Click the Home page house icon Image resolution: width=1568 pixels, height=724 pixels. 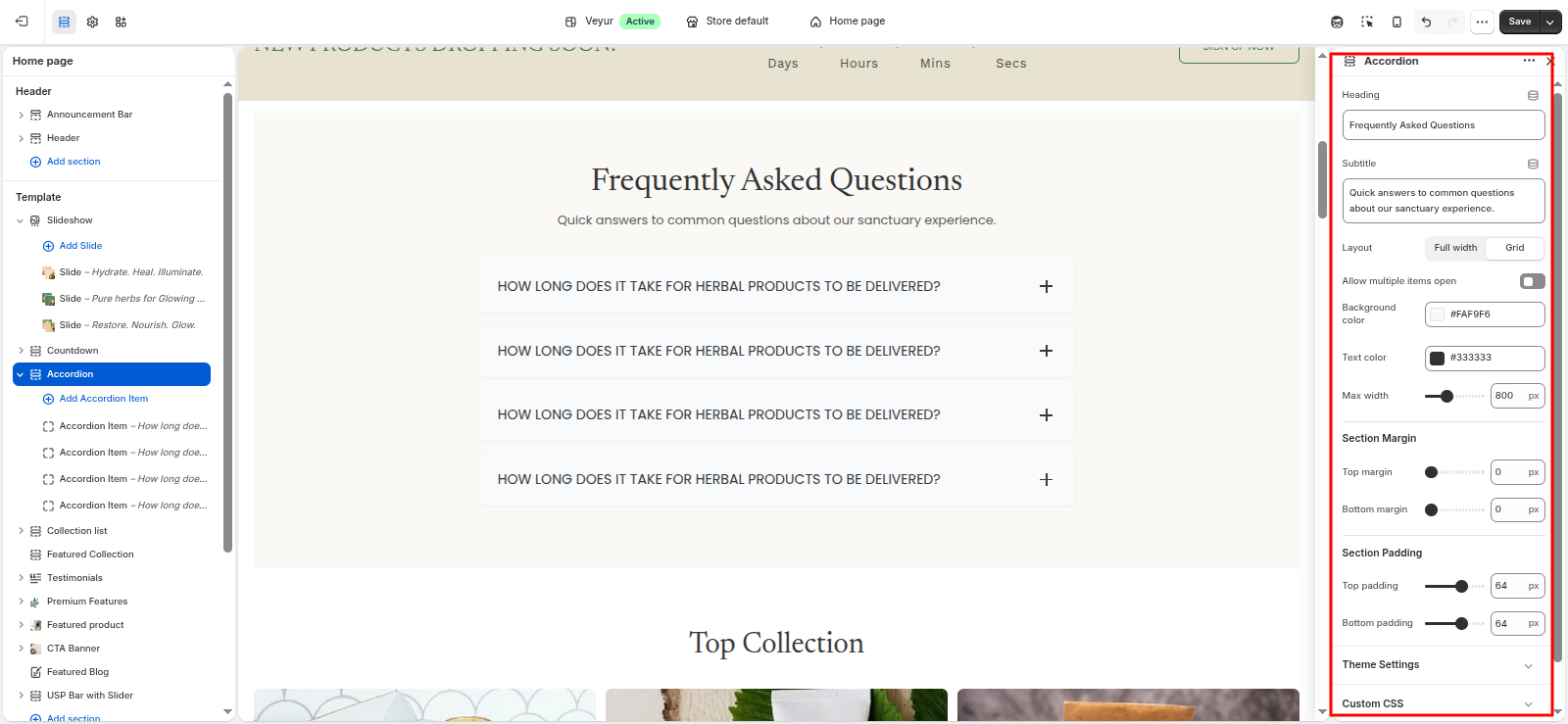[x=815, y=22]
